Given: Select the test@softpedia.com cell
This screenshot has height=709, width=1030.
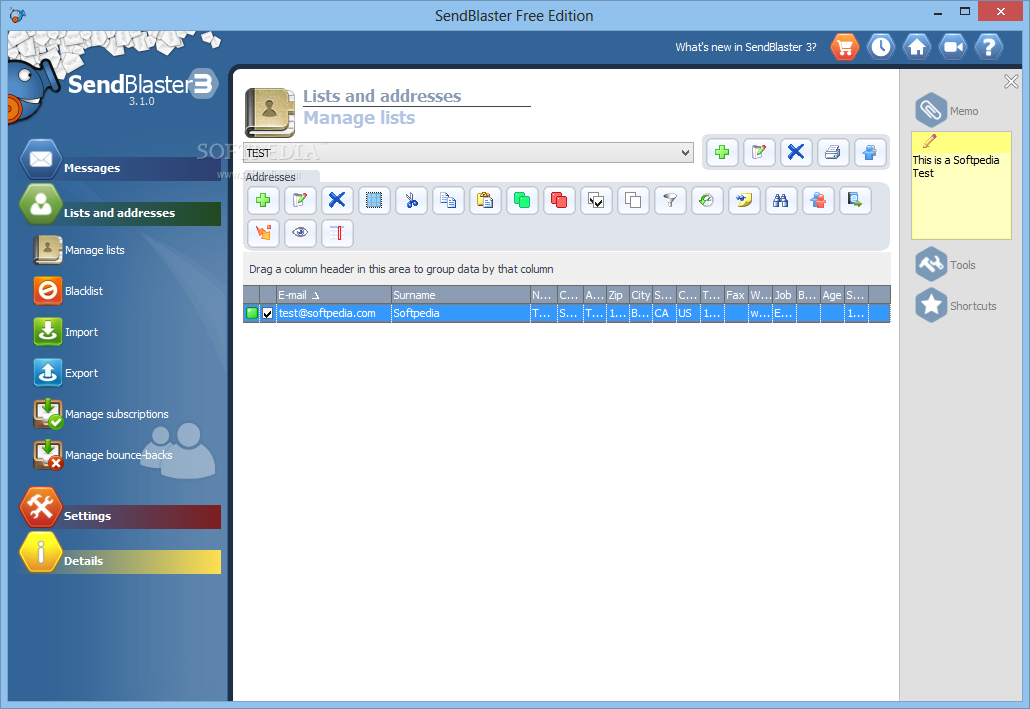Looking at the screenshot, I should click(x=334, y=313).
